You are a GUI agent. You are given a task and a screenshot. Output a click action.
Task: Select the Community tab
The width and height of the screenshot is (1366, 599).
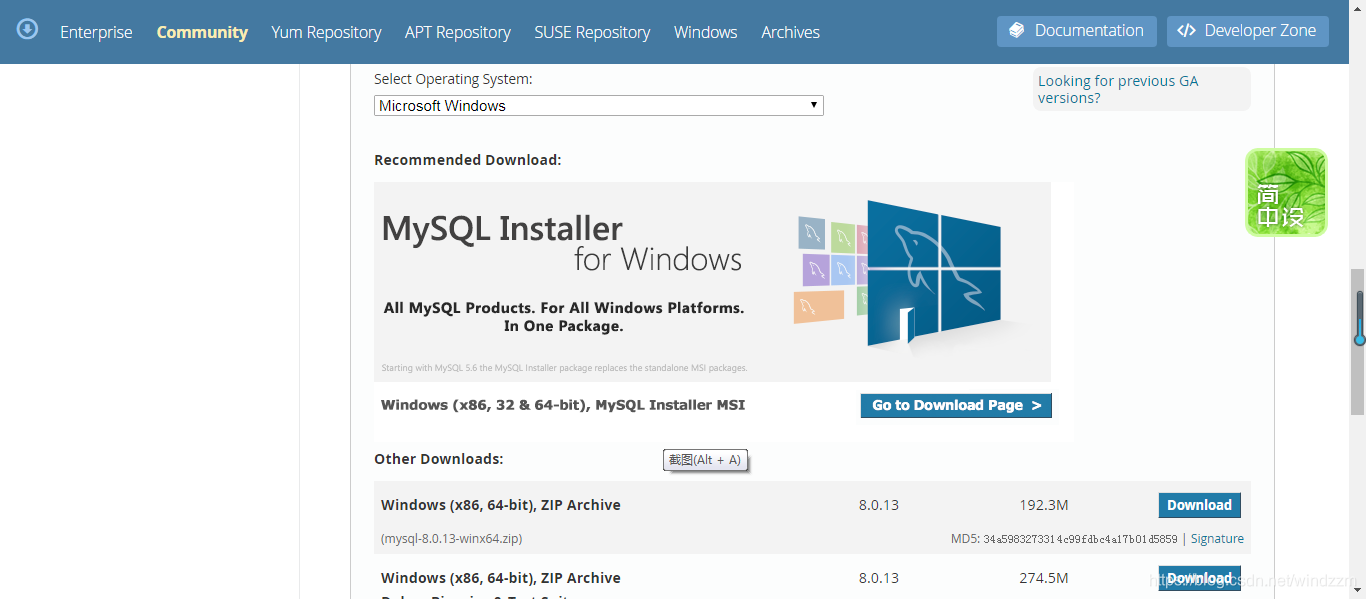(202, 32)
